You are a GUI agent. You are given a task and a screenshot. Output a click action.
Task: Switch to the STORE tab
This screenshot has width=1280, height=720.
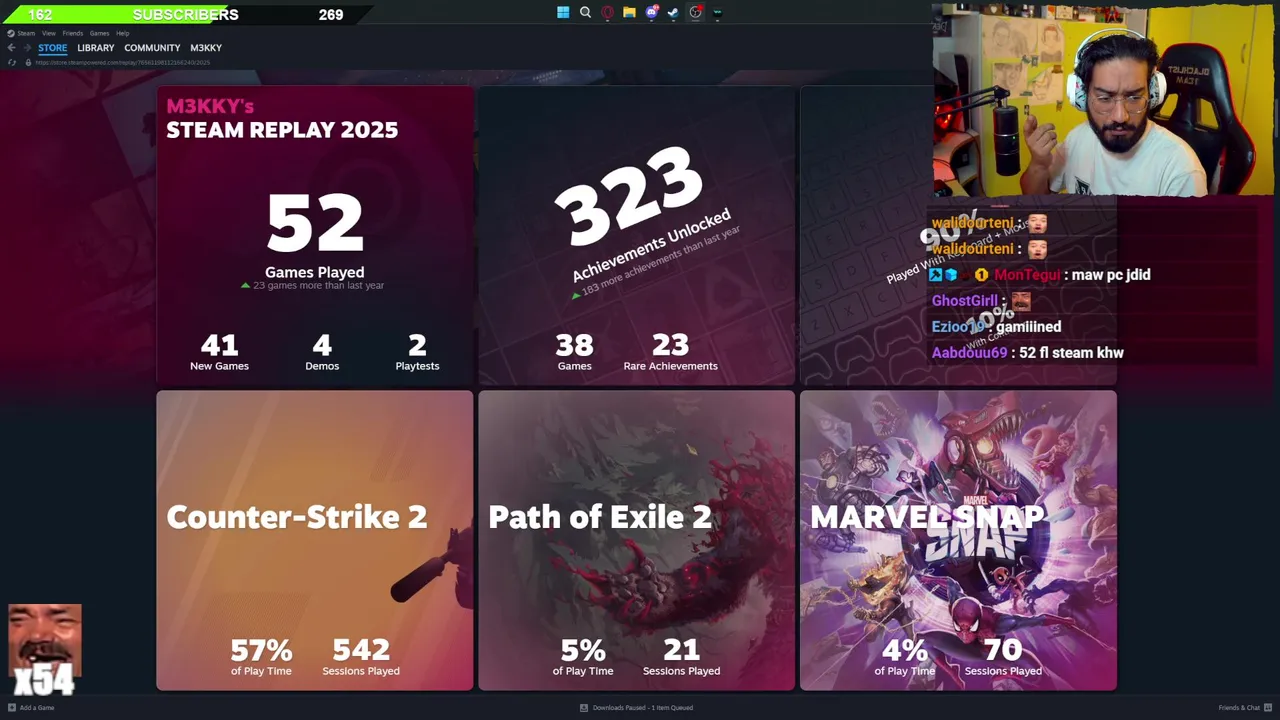click(x=53, y=48)
